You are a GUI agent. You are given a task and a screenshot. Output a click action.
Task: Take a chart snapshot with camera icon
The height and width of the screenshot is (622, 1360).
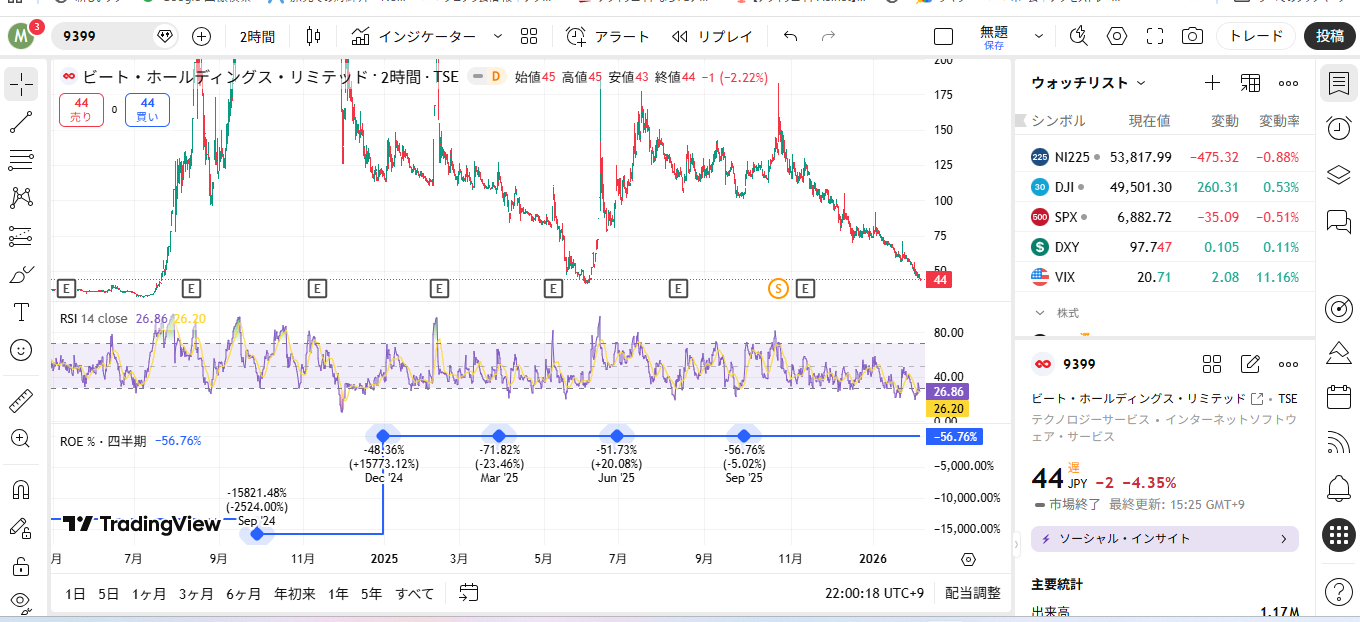tap(1192, 37)
